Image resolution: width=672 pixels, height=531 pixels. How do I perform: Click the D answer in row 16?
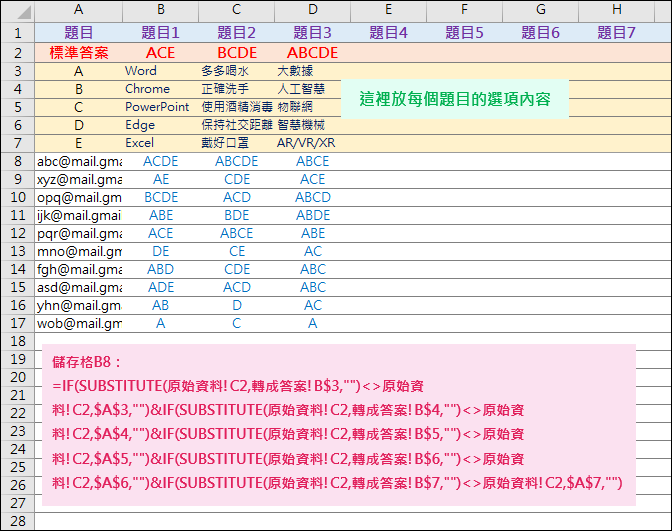pos(237,305)
